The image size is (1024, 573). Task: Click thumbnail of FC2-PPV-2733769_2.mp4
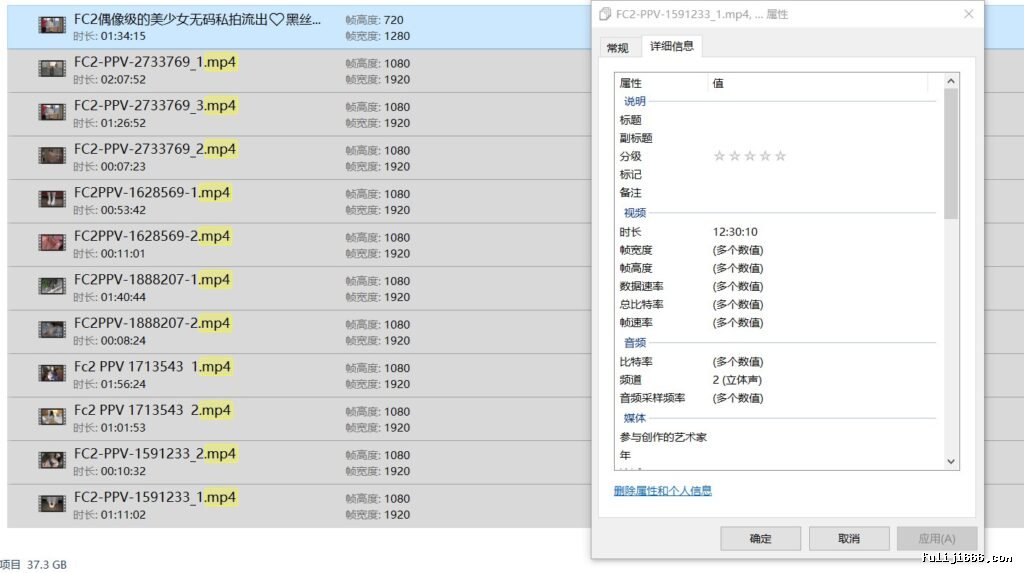(x=52, y=156)
